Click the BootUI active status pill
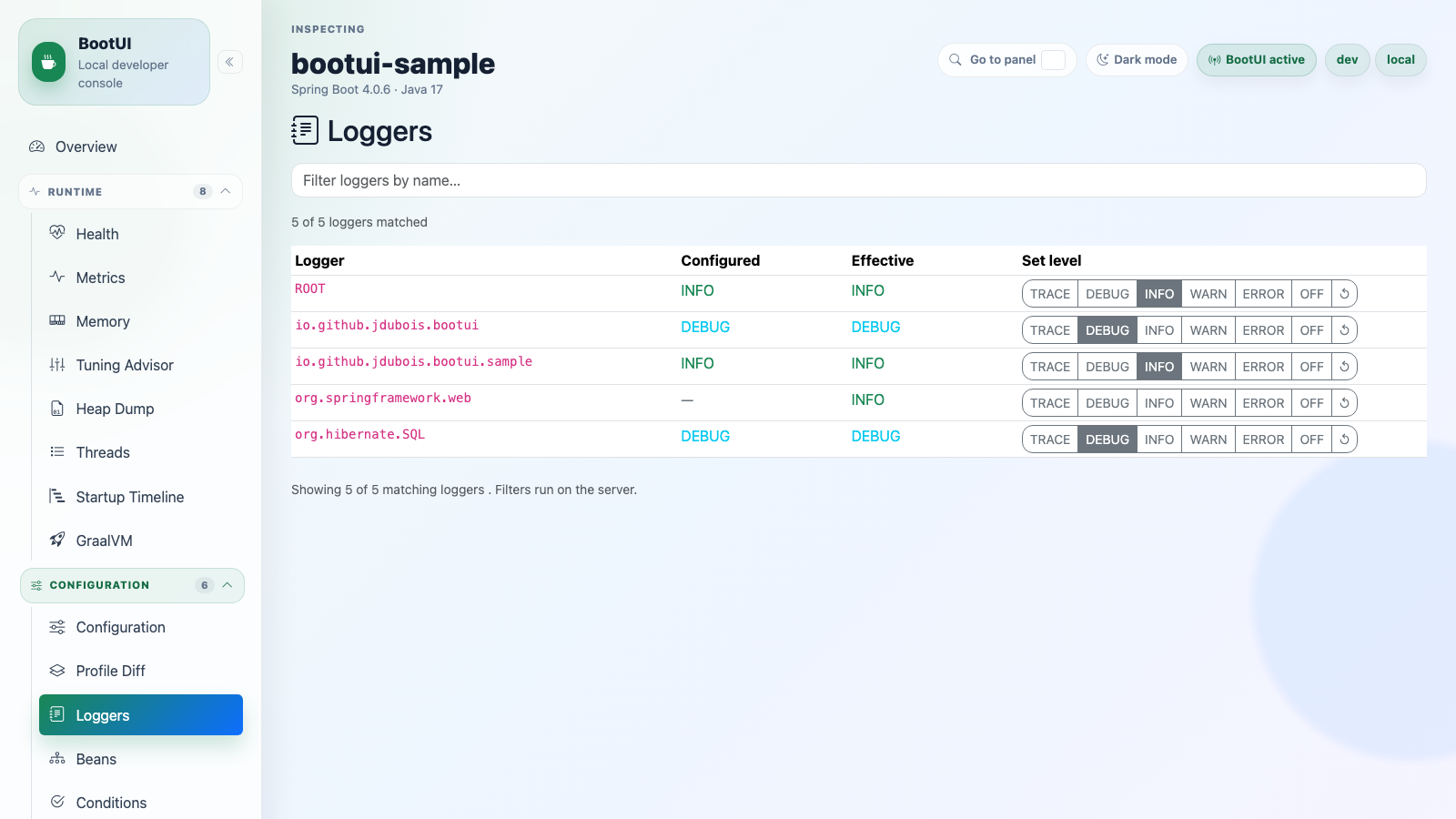This screenshot has width=1456, height=819. click(x=1256, y=60)
